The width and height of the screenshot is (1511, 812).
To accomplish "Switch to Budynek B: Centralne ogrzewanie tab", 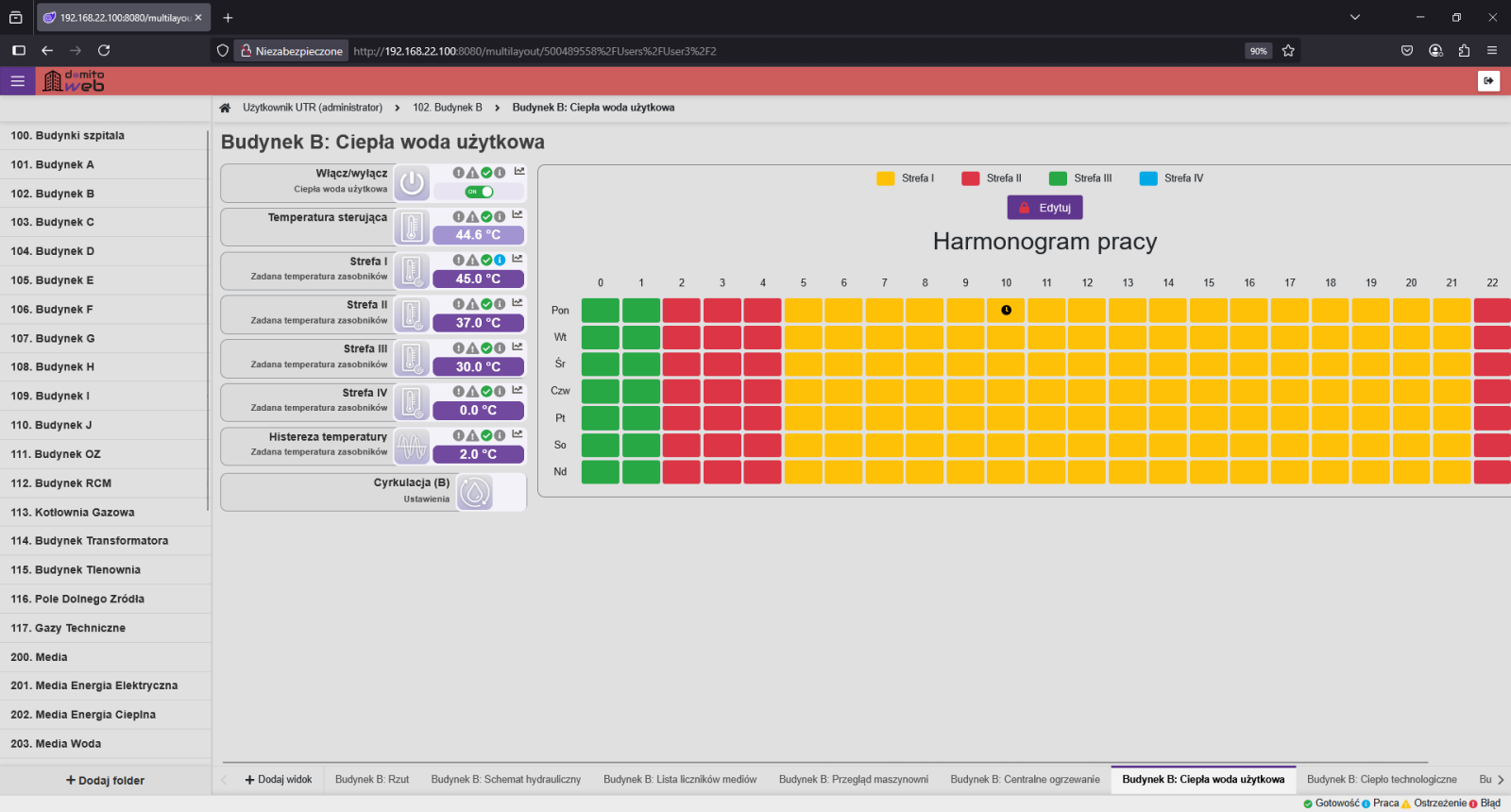I will (1025, 780).
